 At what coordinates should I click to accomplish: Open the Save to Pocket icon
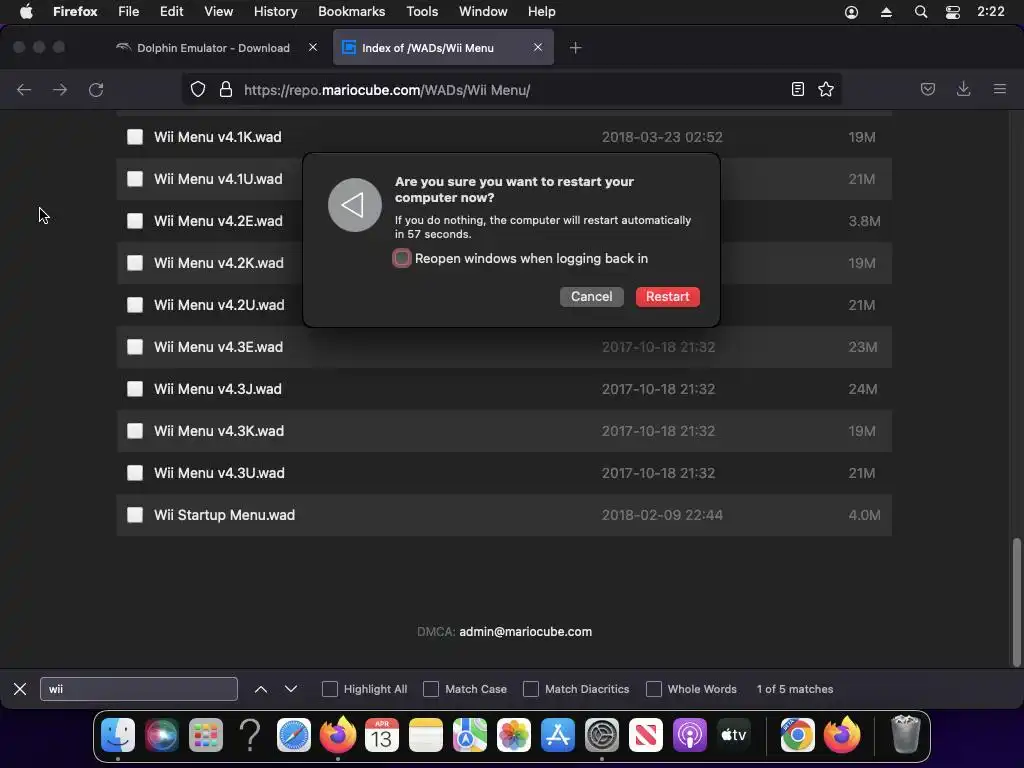click(928, 89)
